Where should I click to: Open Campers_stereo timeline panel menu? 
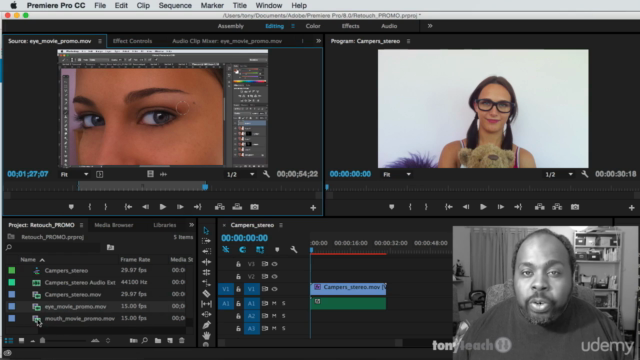coord(281,225)
